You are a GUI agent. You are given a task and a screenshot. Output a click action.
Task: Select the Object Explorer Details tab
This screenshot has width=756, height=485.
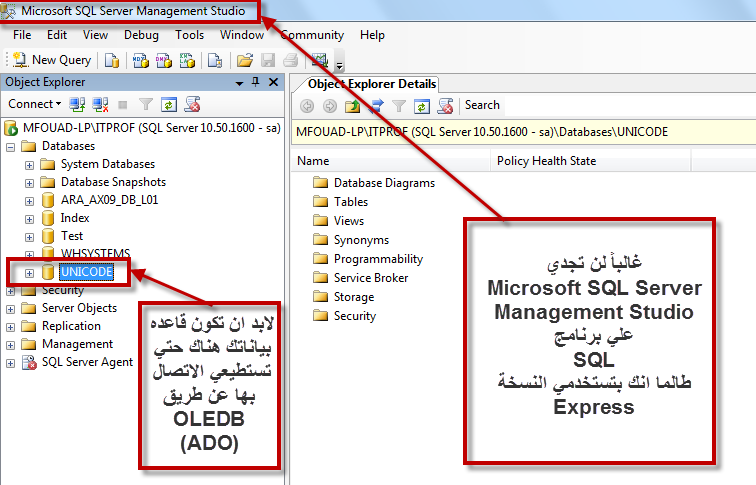371,84
